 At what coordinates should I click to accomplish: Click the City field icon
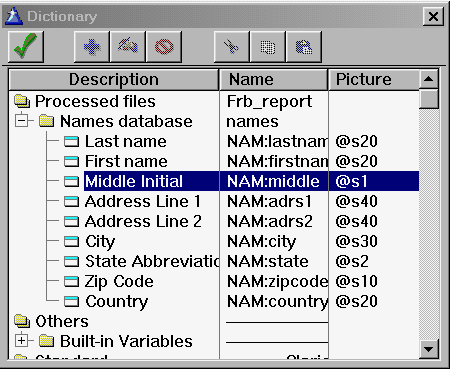tap(71, 242)
